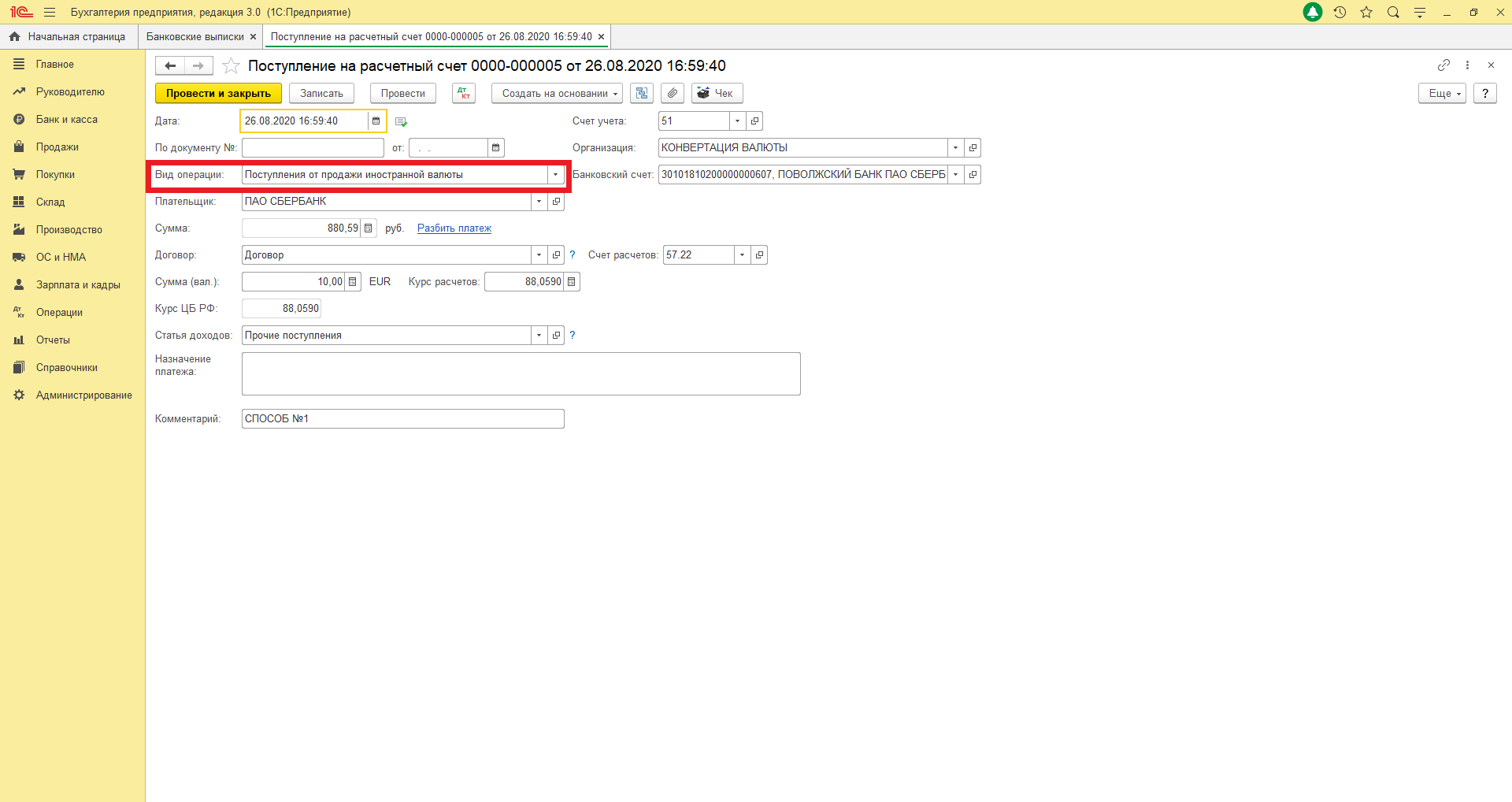The height and width of the screenshot is (802, 1512).
Task: Click the Разбить платеж link
Action: click(454, 228)
